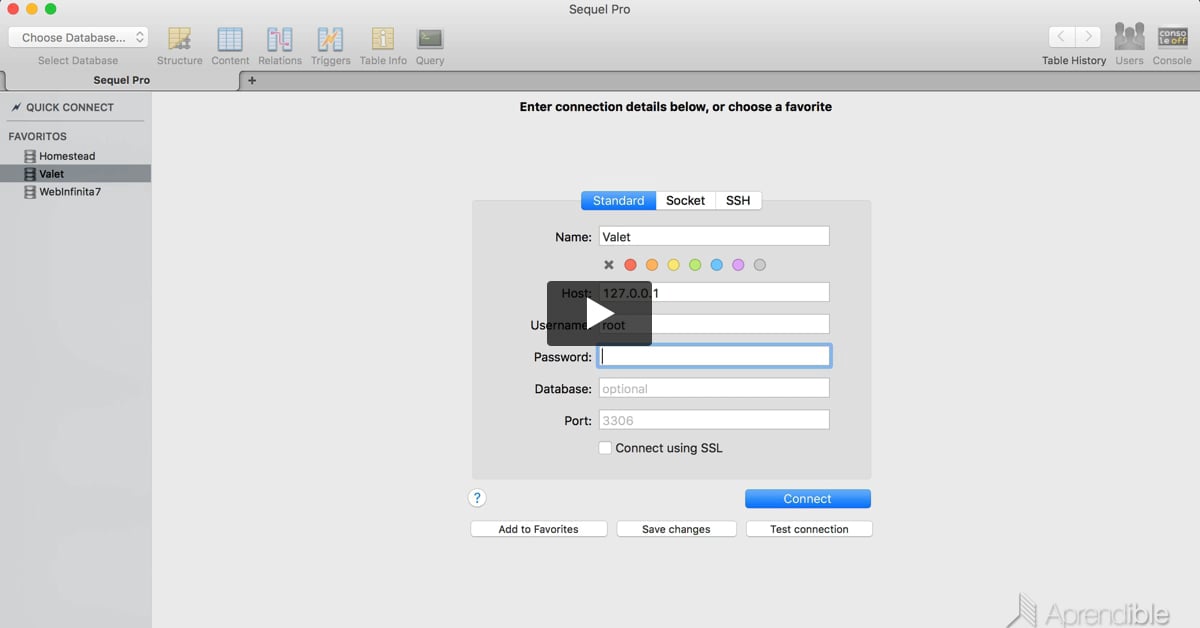Select the Homestead favorite
The image size is (1200, 628).
(x=67, y=156)
